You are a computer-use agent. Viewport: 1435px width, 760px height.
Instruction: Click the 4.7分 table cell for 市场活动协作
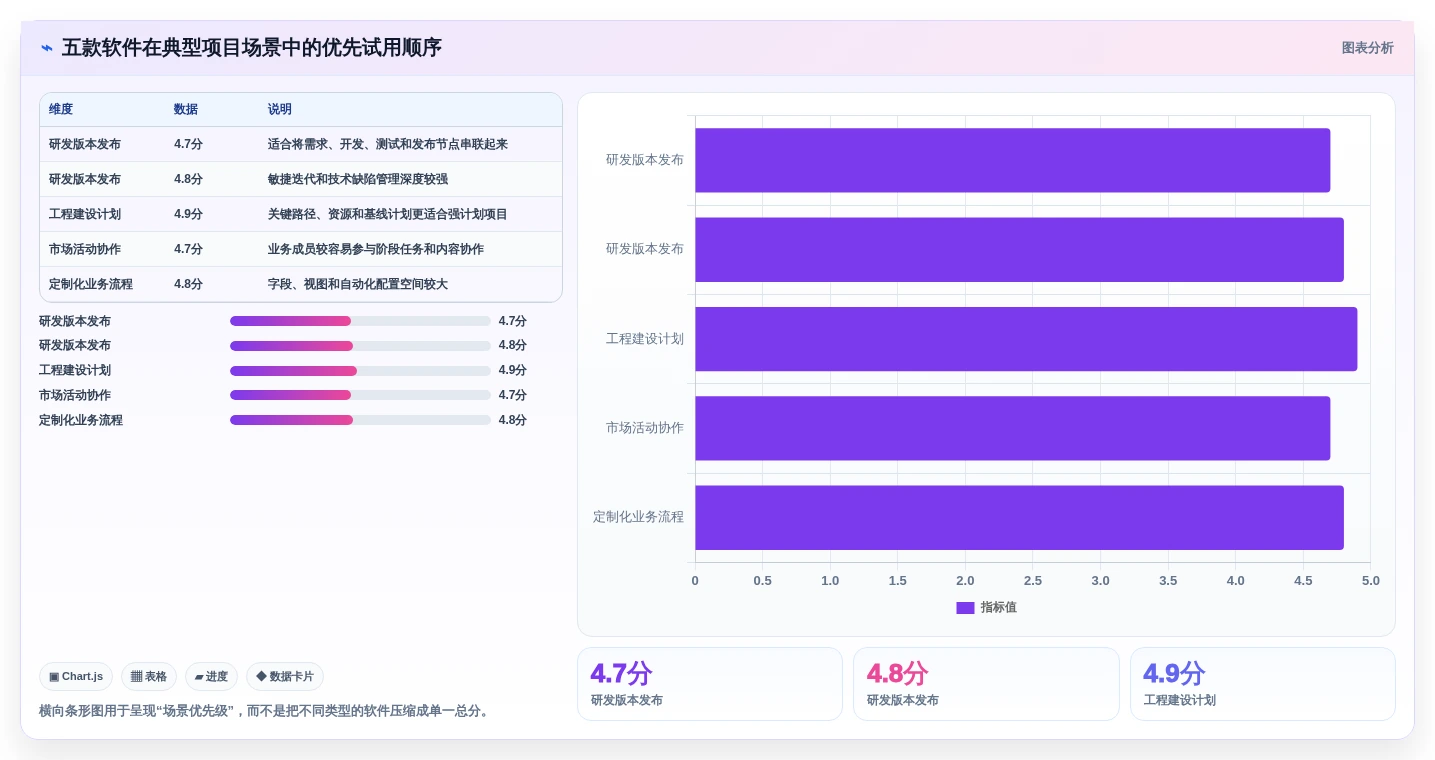(x=188, y=249)
